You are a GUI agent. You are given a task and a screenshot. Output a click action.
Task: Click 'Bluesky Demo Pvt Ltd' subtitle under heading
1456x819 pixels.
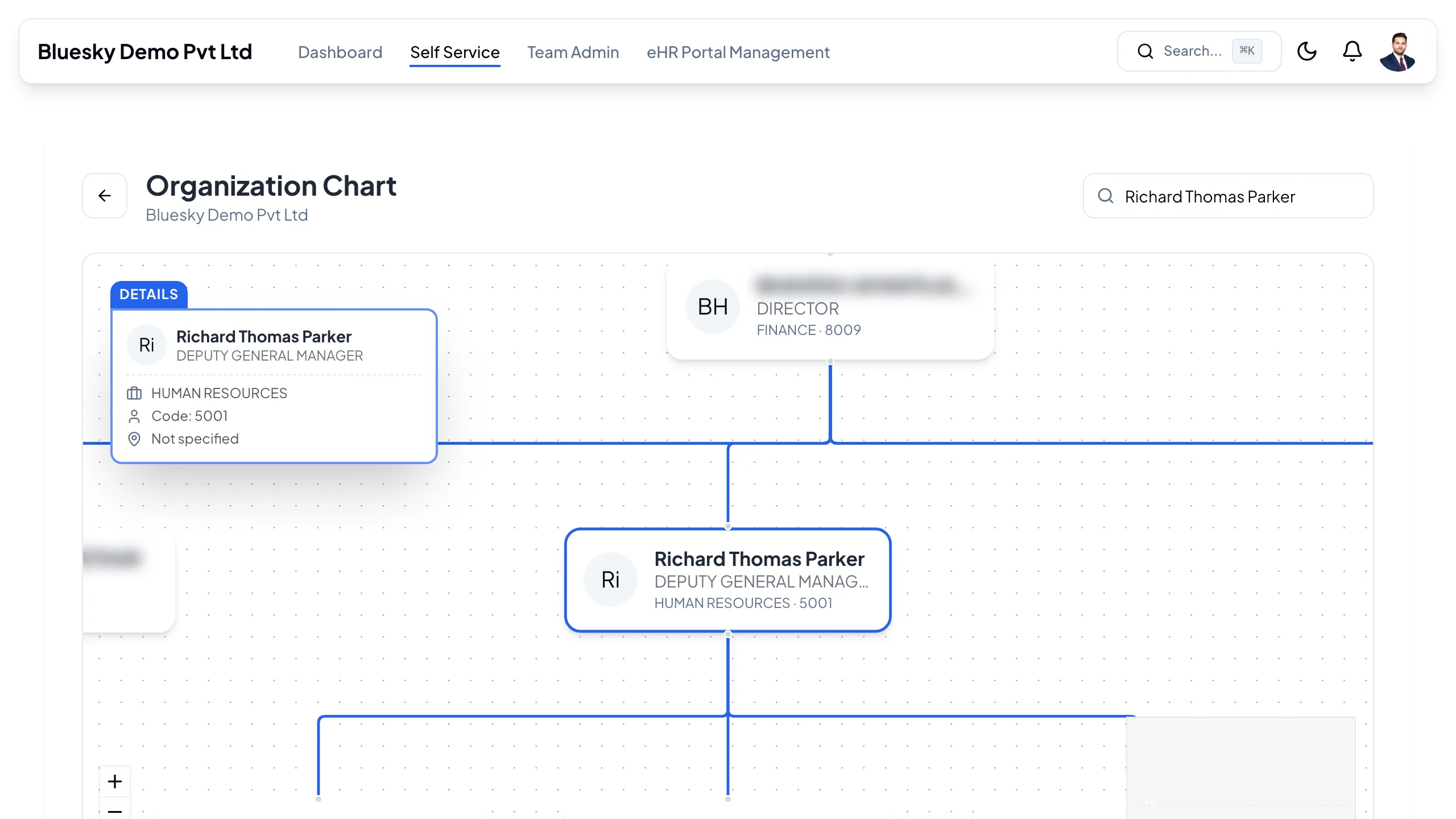(x=227, y=215)
